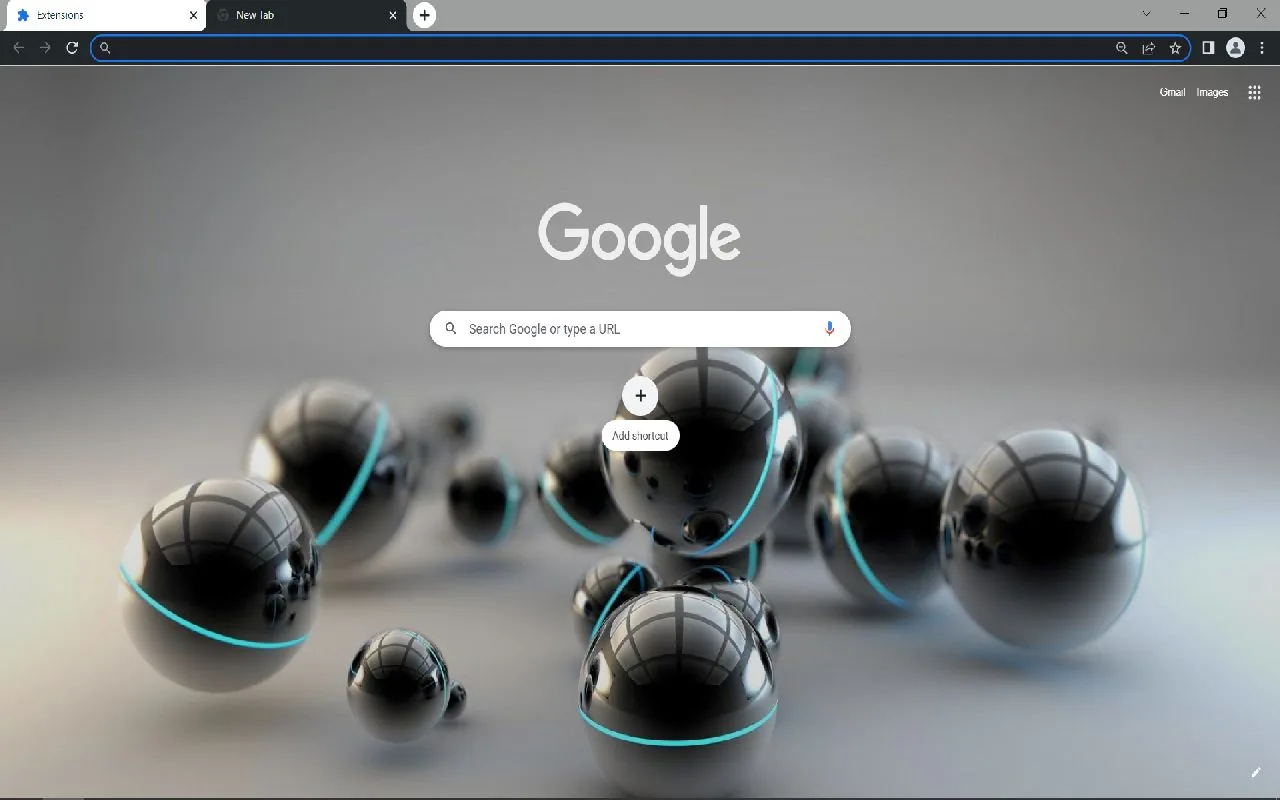Click the Search Google or type a URL box
Viewport: 1280px width, 800px height.
640,328
